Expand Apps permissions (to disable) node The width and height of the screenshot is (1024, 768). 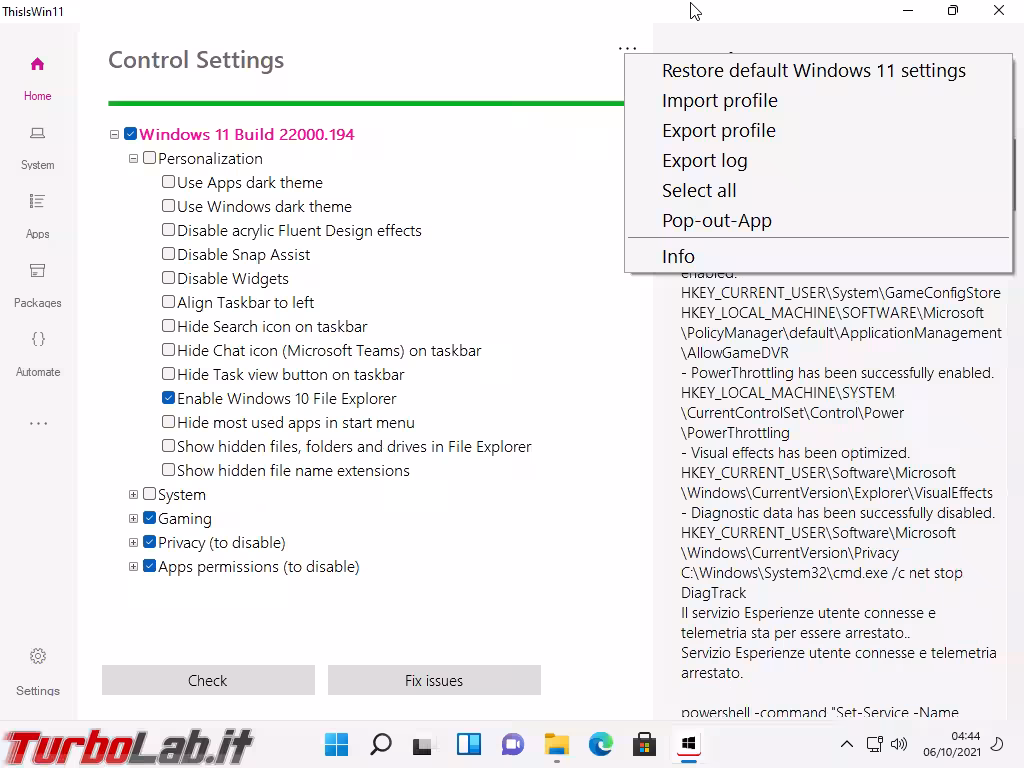[133, 566]
